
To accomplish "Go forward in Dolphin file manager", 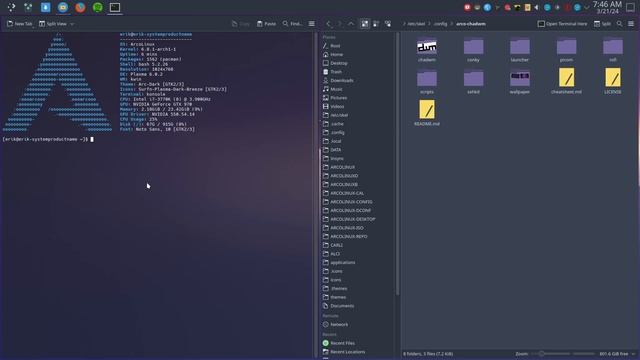I will tap(339, 24).
